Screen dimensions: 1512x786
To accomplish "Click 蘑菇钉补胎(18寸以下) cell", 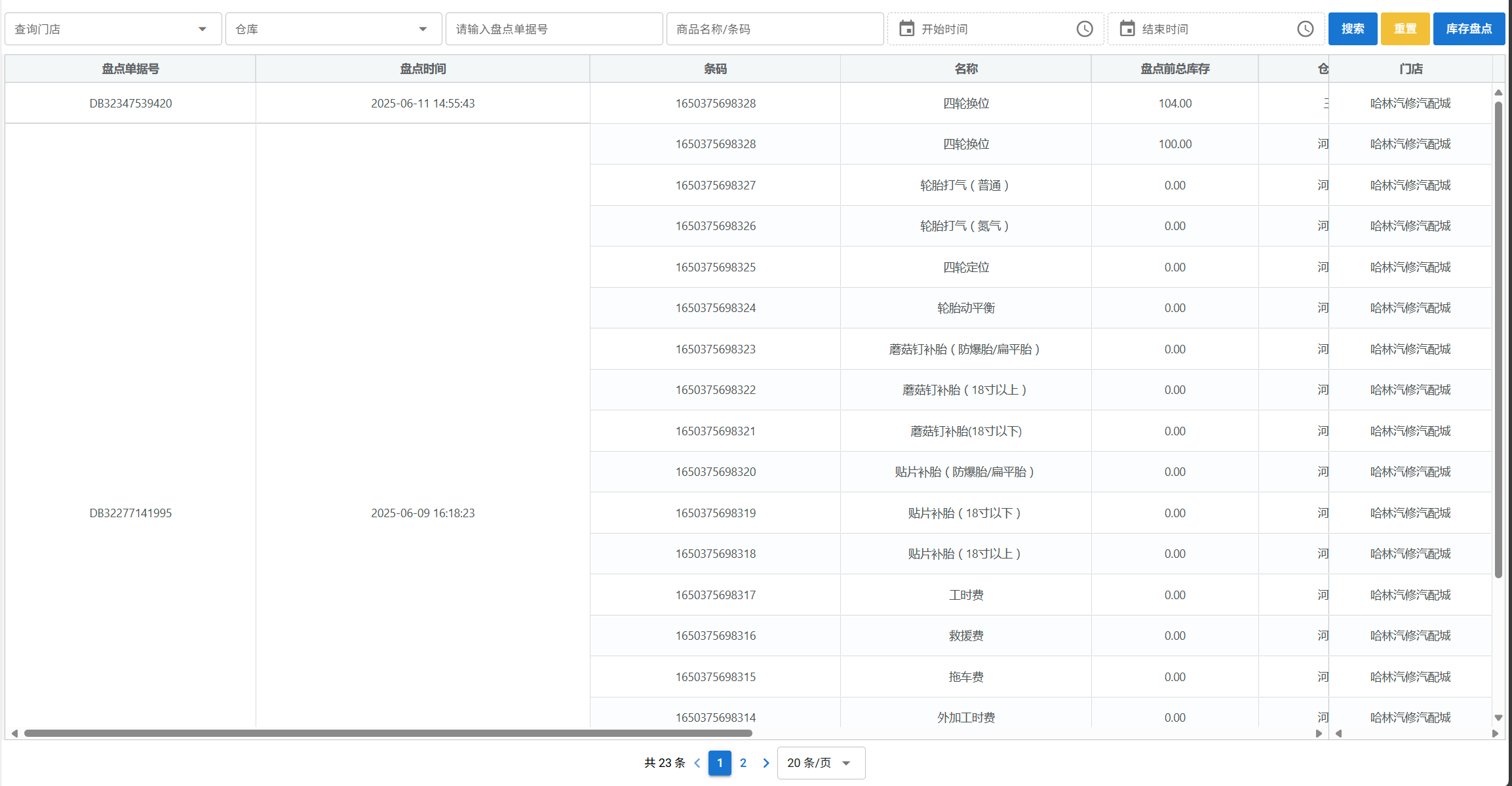I will [966, 431].
